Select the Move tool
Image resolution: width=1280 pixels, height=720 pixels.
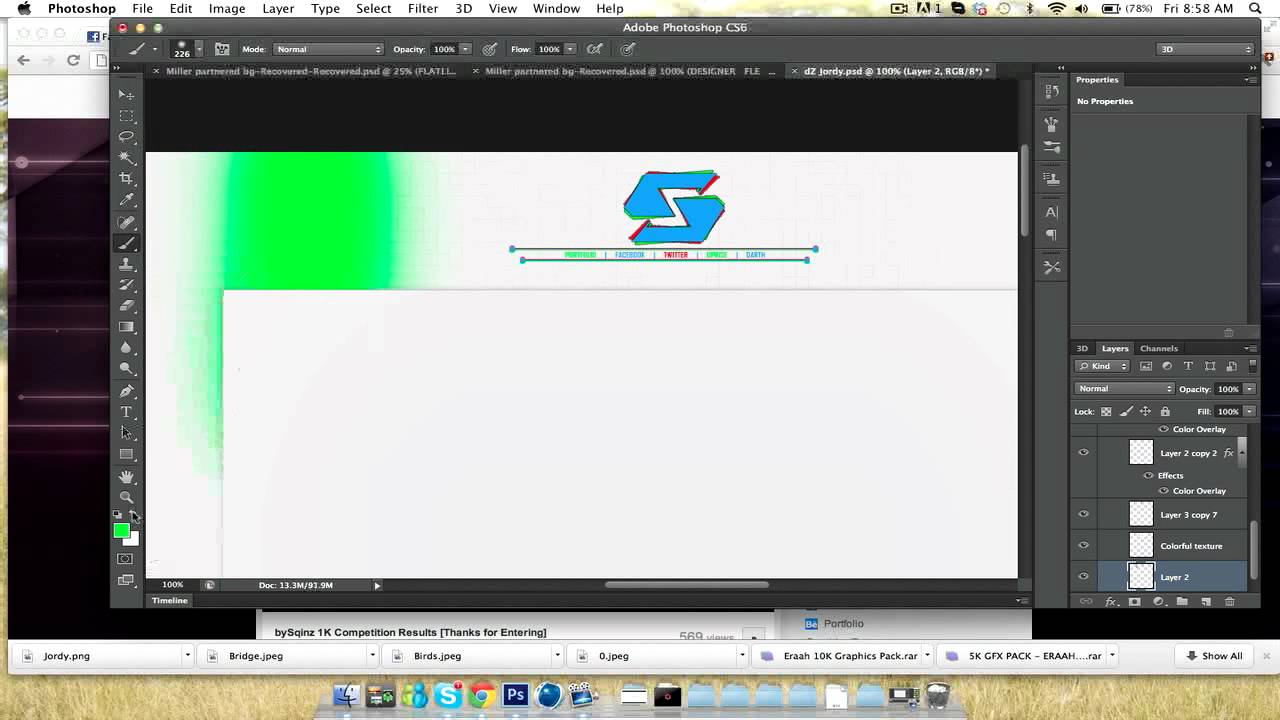point(126,95)
